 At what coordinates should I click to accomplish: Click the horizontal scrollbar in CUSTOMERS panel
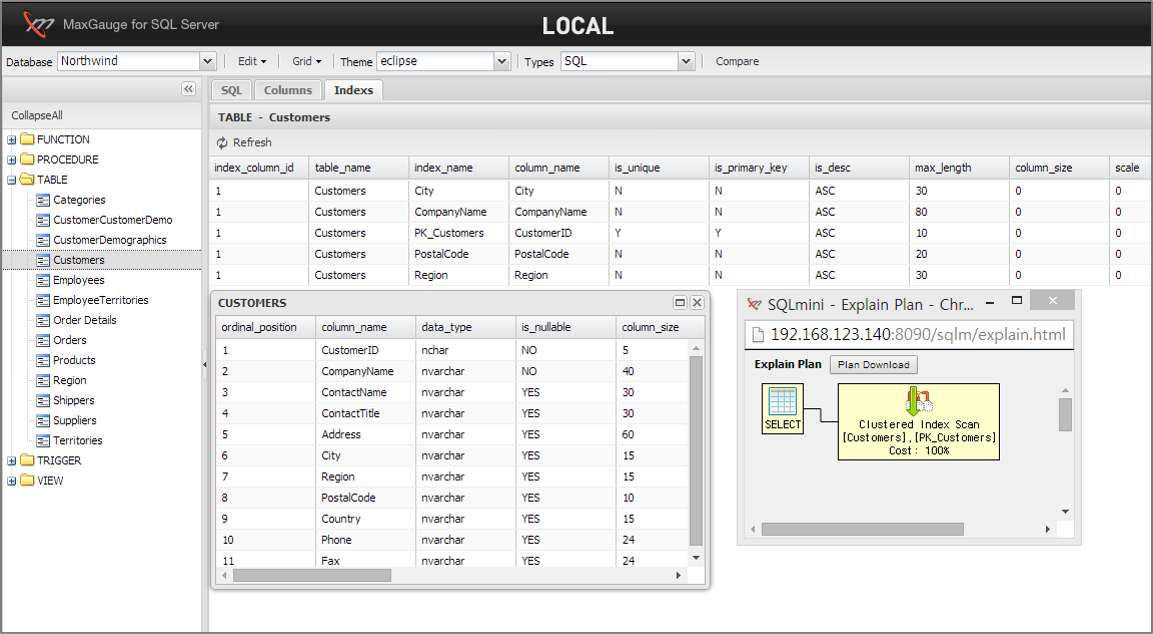coord(313,575)
